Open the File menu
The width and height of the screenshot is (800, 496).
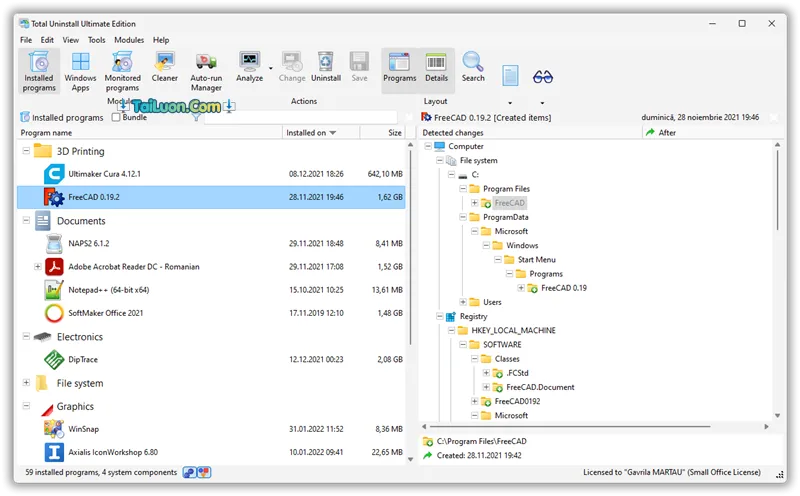(26, 40)
